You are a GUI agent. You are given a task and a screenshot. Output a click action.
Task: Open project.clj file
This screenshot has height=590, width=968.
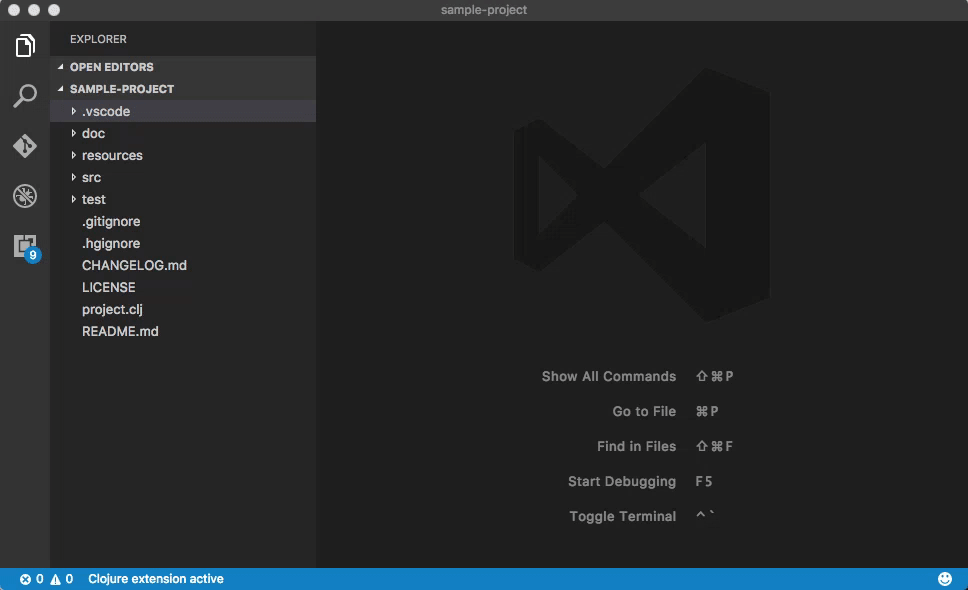112,309
